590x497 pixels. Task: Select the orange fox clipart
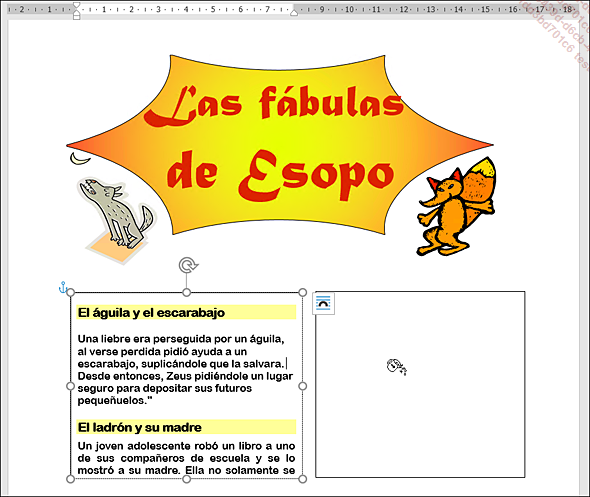pyautogui.click(x=456, y=207)
